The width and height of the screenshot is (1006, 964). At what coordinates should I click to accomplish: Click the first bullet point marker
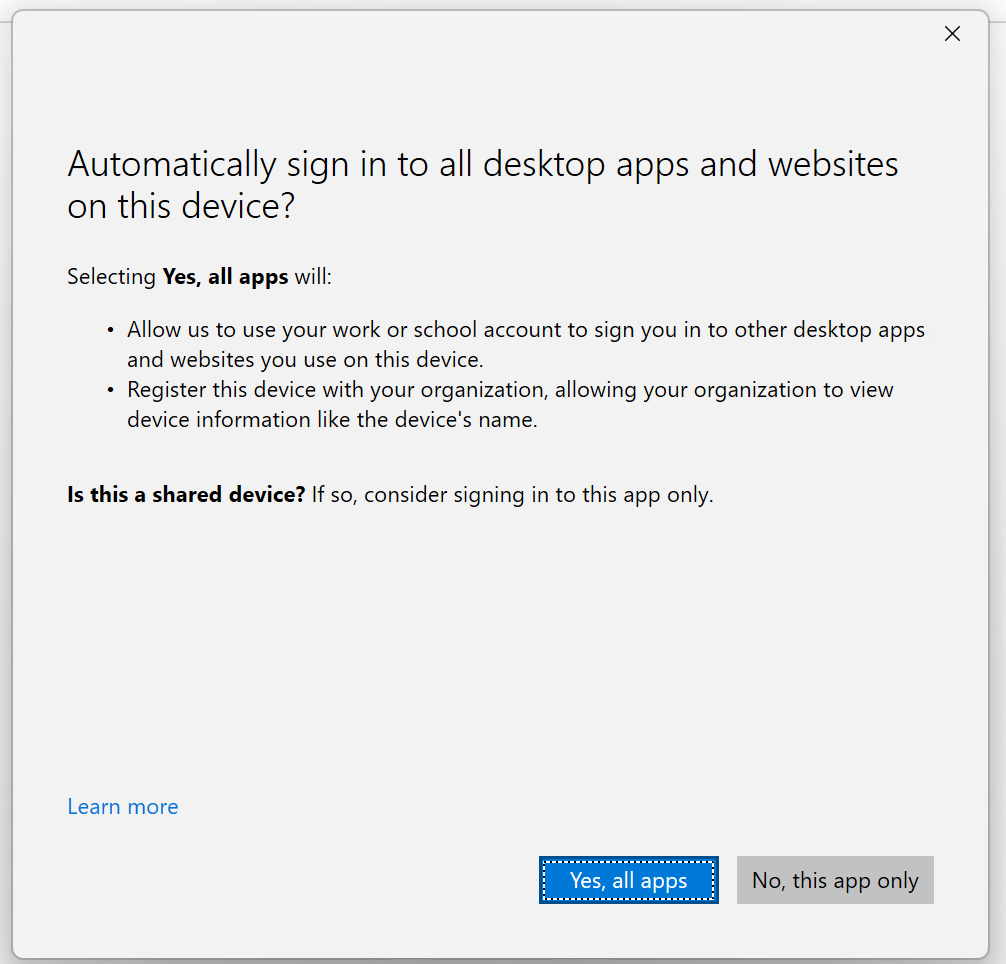coord(110,330)
